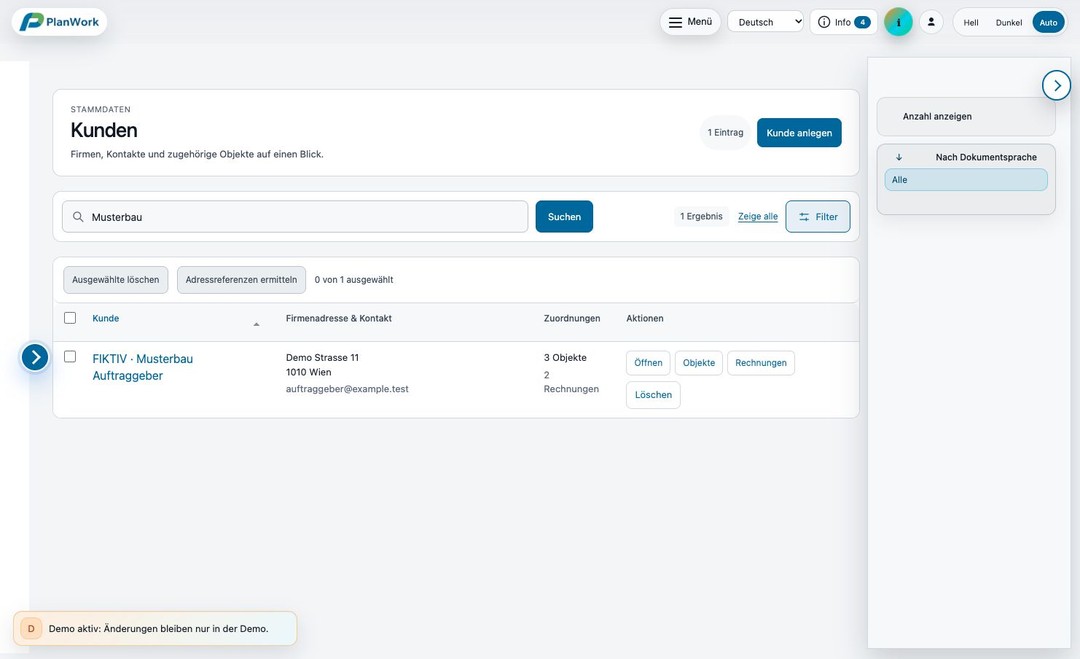Screen dimensions: 1080x659
Task: Click the Löschen action button
Action: (653, 395)
